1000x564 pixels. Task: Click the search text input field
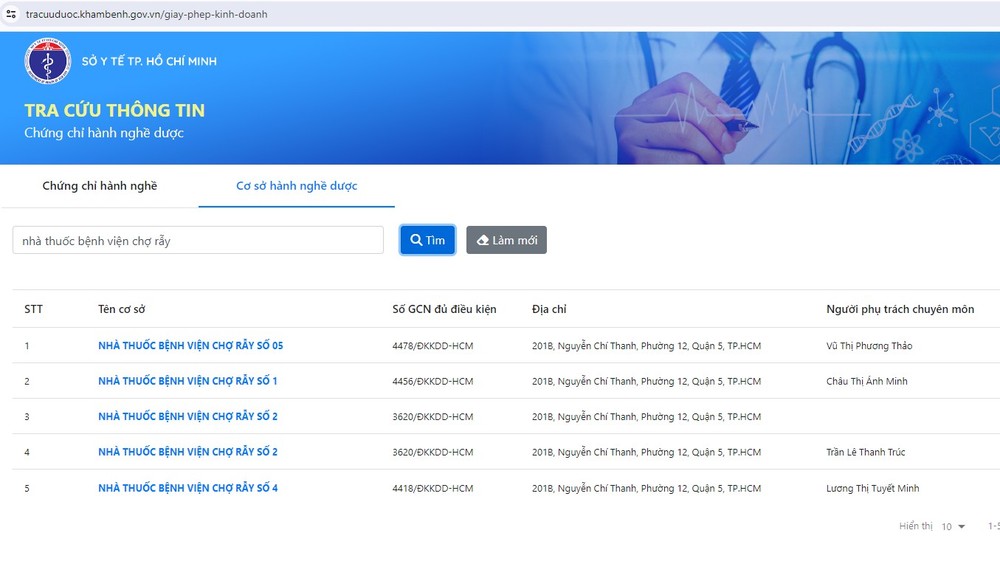tap(198, 241)
